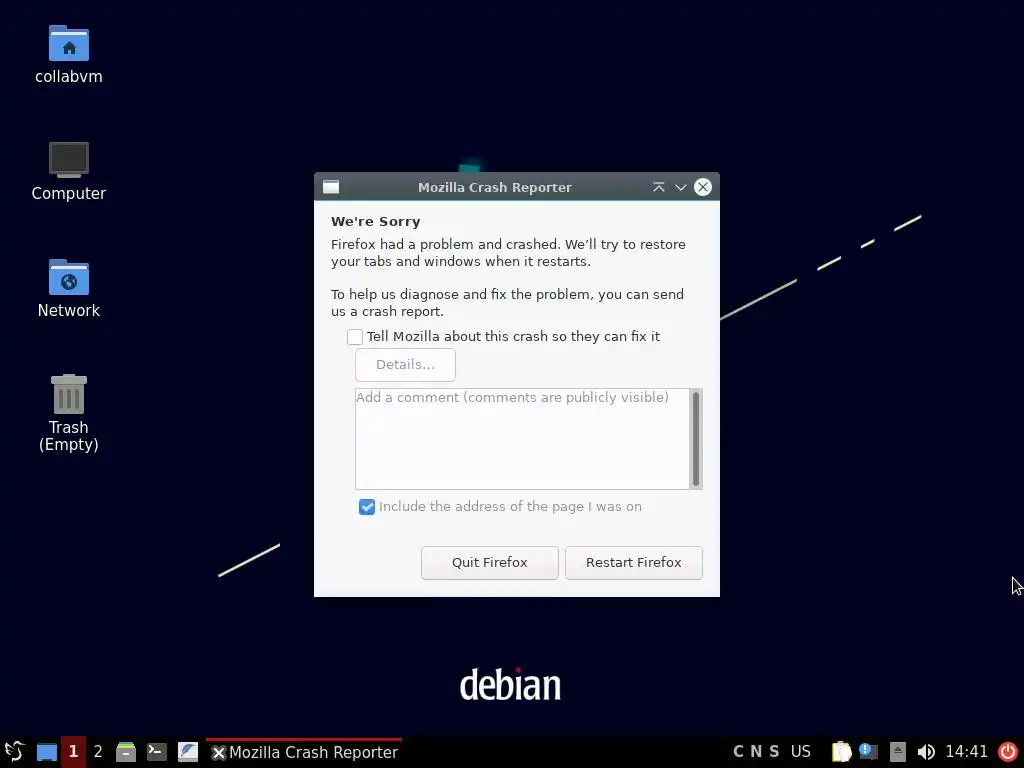
Task: Open the volume speaker tray icon
Action: 925,752
